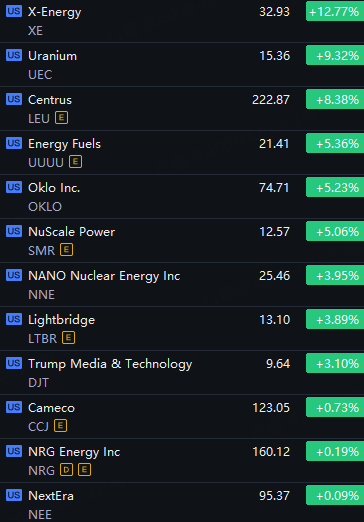Click the E badge next to CCJ

(61, 426)
